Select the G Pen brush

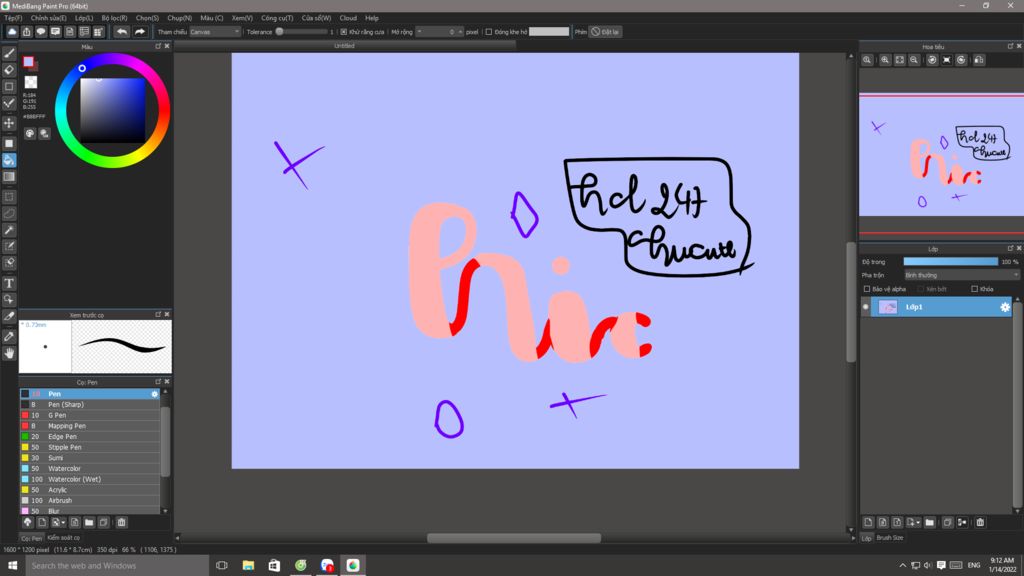89,415
